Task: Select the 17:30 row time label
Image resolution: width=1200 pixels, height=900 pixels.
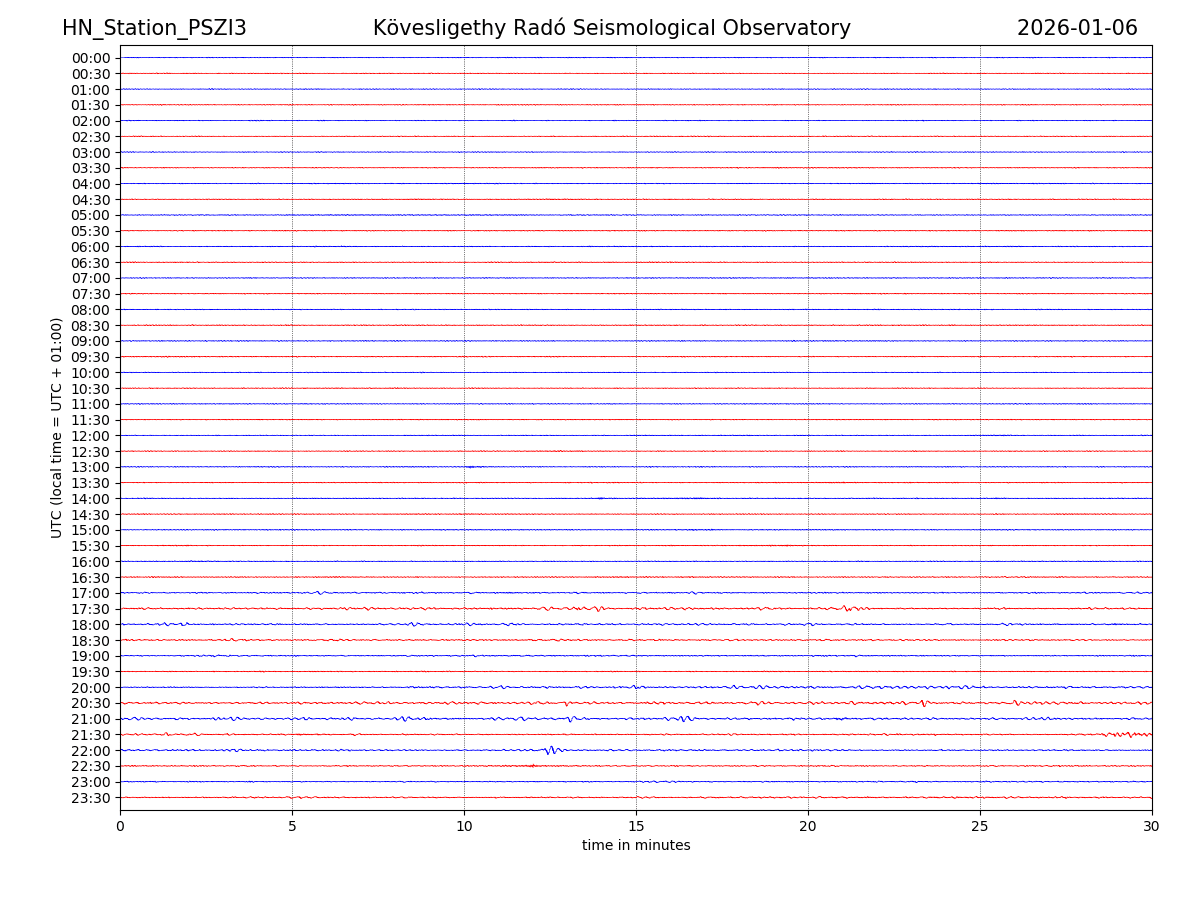Action: click(91, 609)
